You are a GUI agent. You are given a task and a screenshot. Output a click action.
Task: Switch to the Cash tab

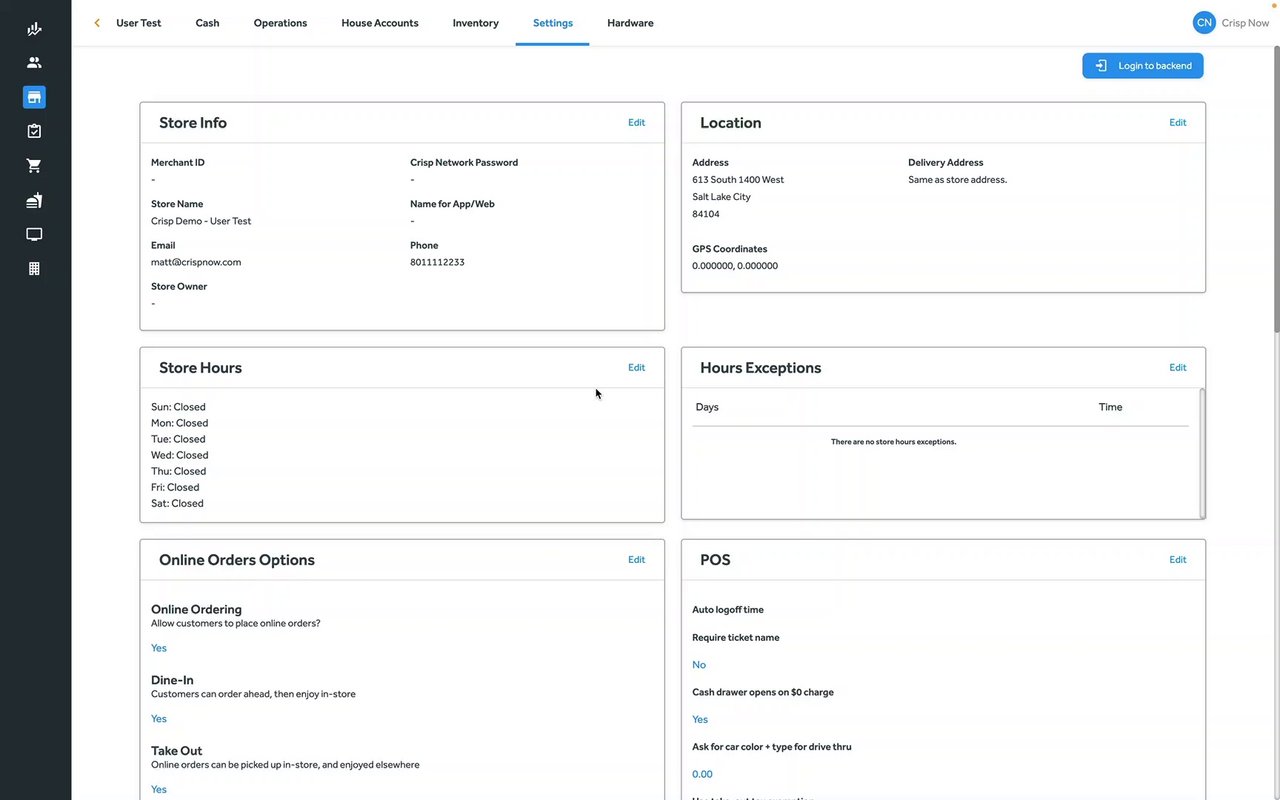coord(207,23)
